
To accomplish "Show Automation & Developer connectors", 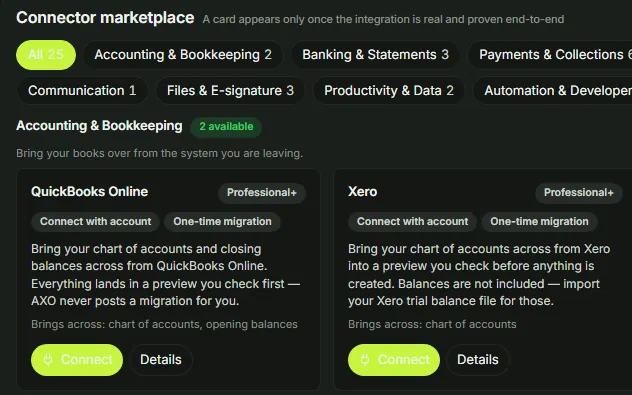I will [x=553, y=91].
